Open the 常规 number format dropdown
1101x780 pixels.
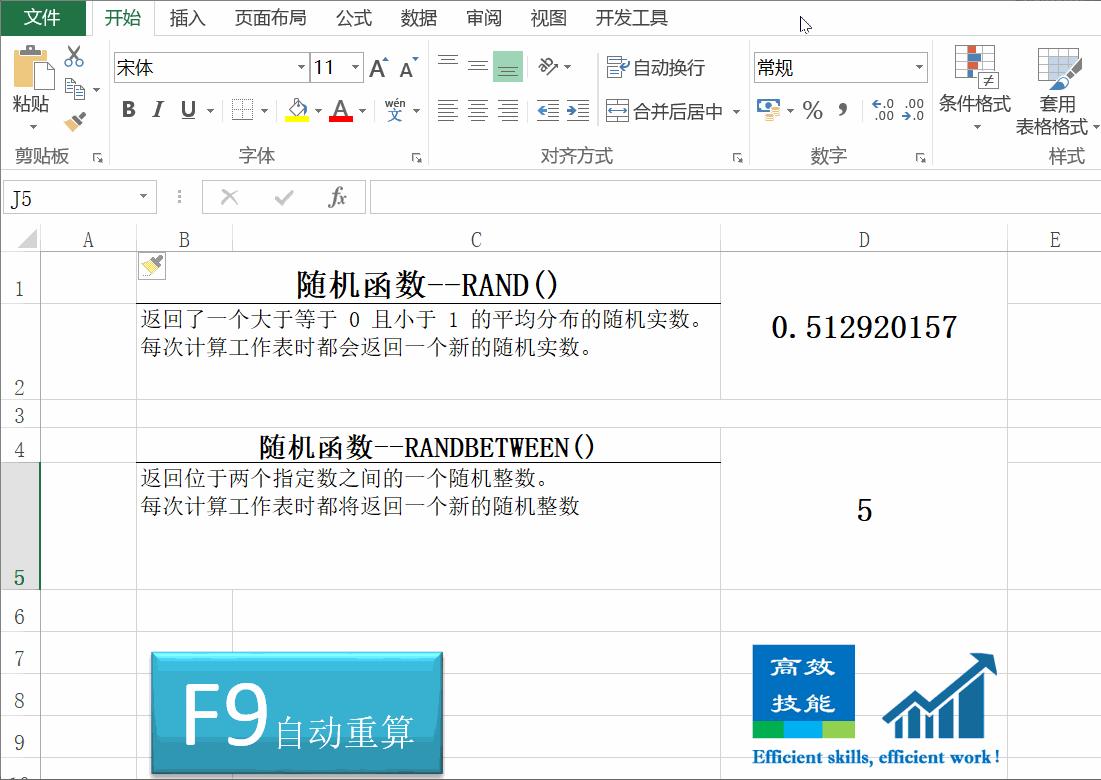[x=921, y=67]
